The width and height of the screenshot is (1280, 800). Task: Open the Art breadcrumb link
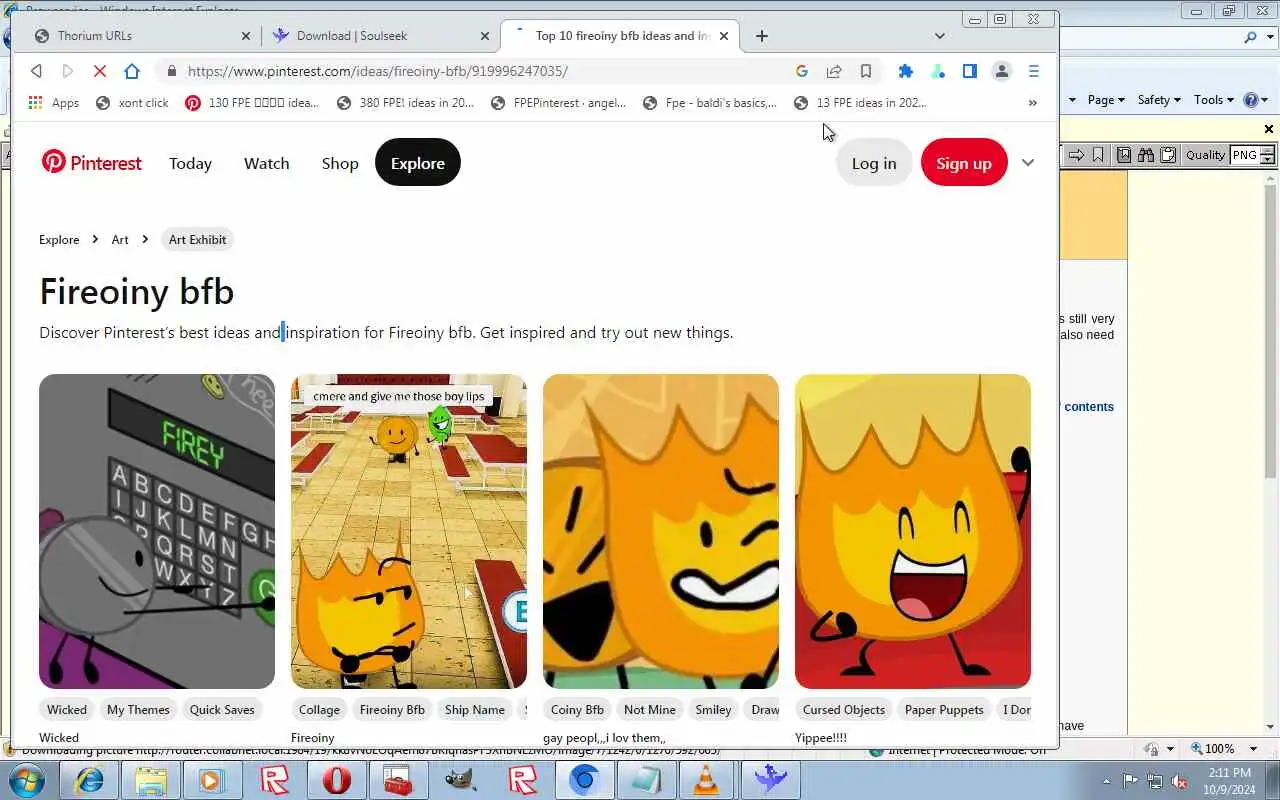pos(120,239)
